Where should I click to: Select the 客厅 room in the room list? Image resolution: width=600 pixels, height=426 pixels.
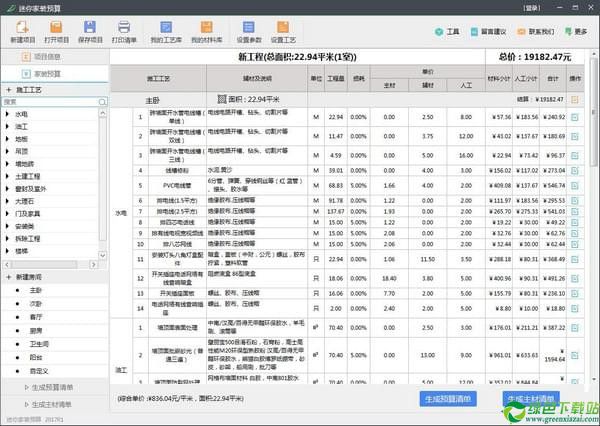[36, 315]
